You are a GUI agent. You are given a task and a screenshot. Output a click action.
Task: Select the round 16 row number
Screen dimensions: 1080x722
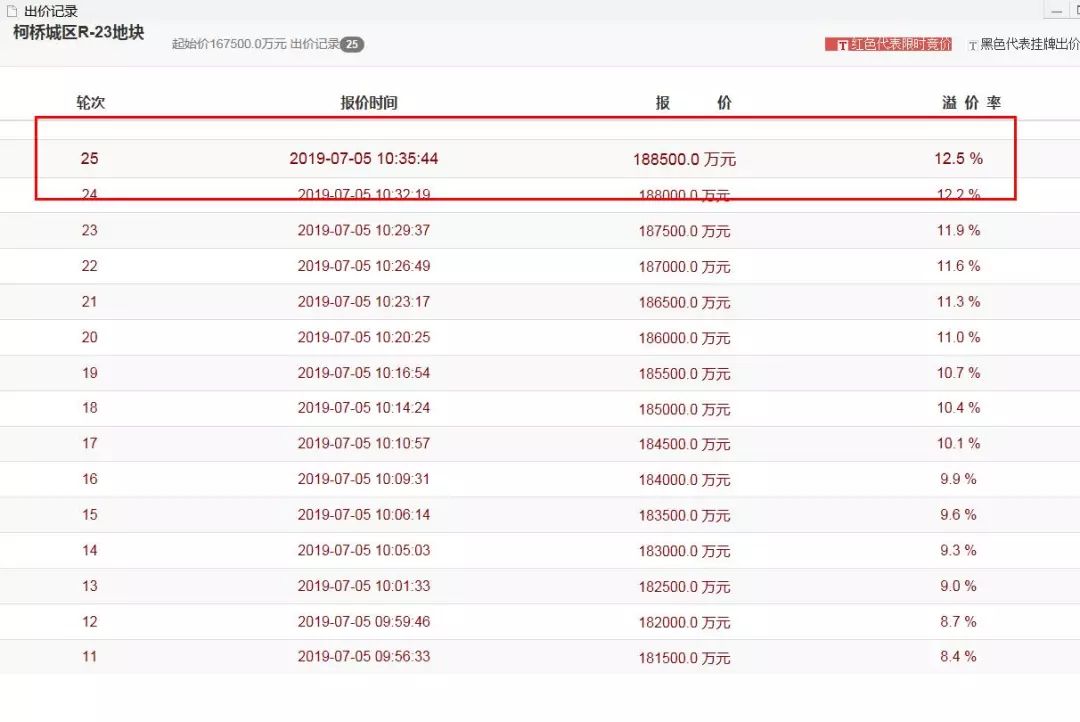[x=90, y=479]
